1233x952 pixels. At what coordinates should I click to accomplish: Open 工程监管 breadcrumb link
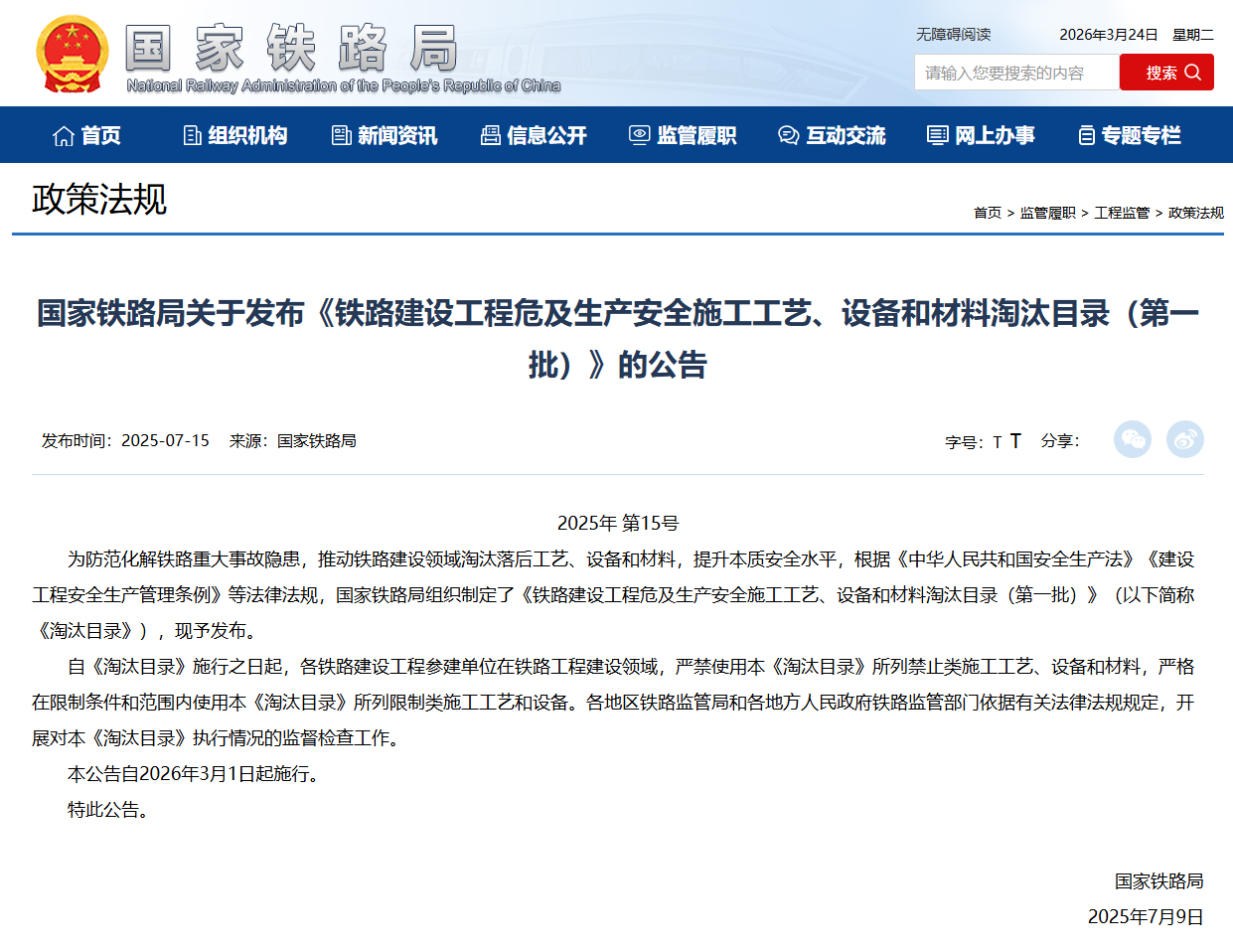pos(1122,213)
